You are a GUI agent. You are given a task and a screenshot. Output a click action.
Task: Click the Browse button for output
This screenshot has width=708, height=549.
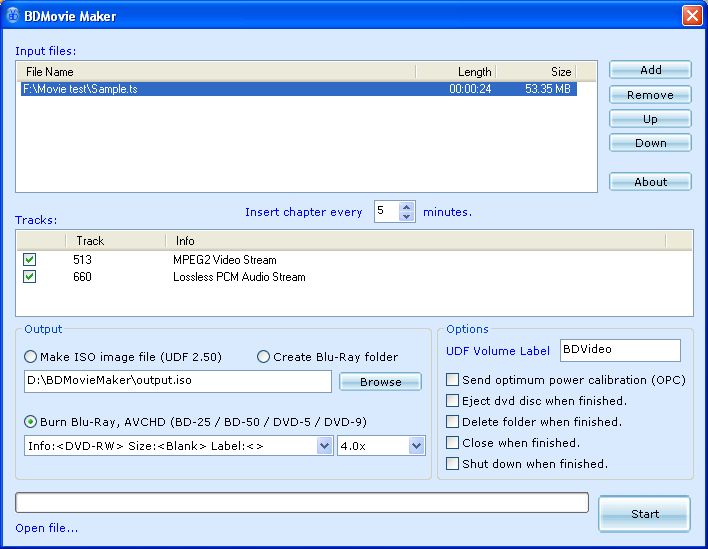click(x=380, y=382)
